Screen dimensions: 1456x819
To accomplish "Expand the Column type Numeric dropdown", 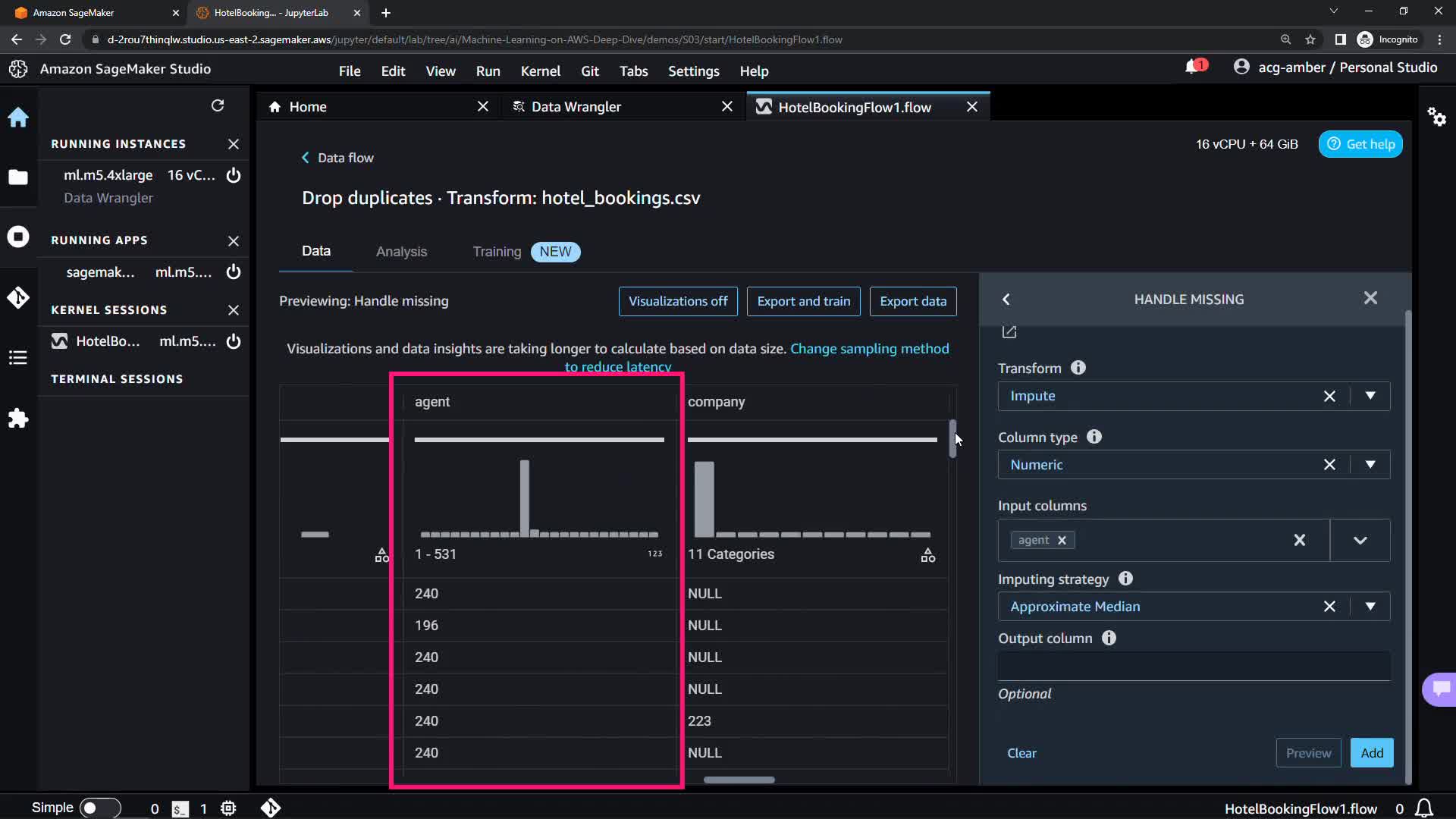I will pos(1370,464).
